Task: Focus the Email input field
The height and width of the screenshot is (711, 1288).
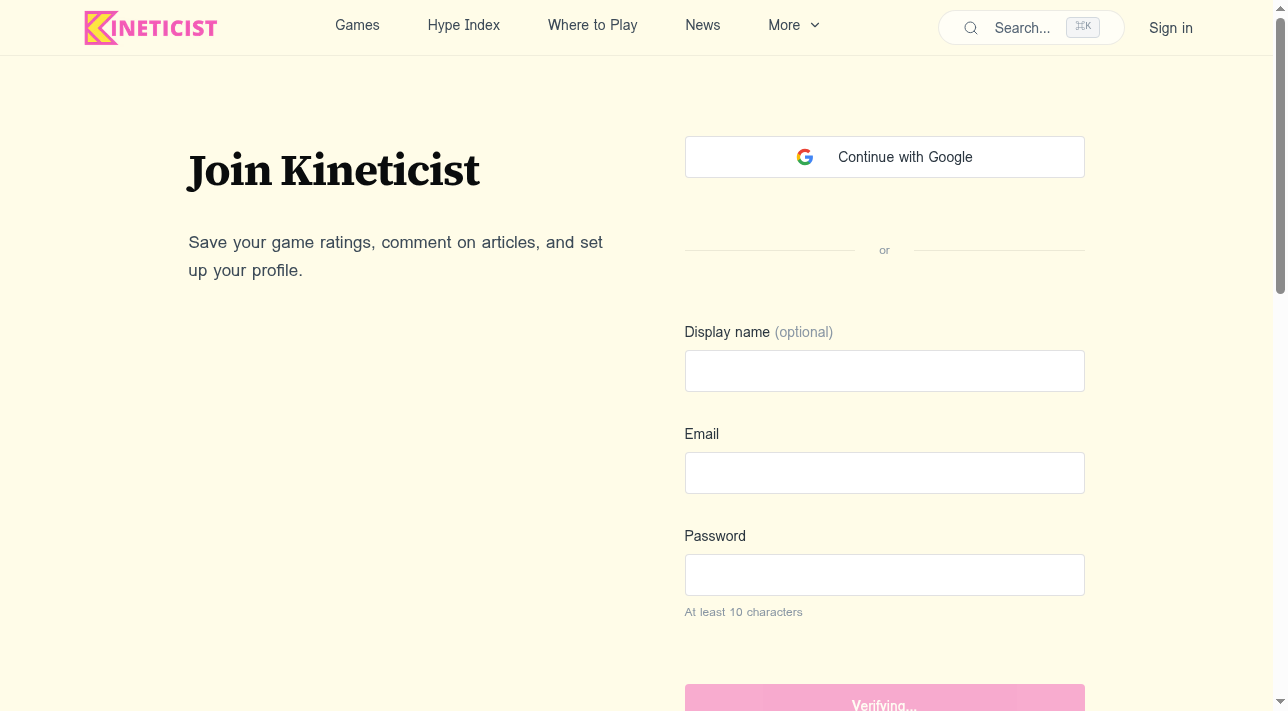Action: (885, 473)
